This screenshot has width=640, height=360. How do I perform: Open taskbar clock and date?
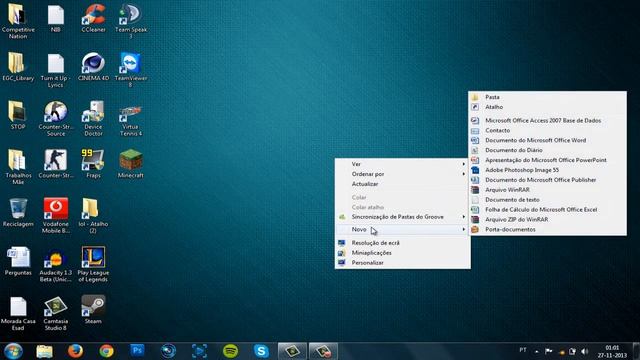pyautogui.click(x=612, y=351)
